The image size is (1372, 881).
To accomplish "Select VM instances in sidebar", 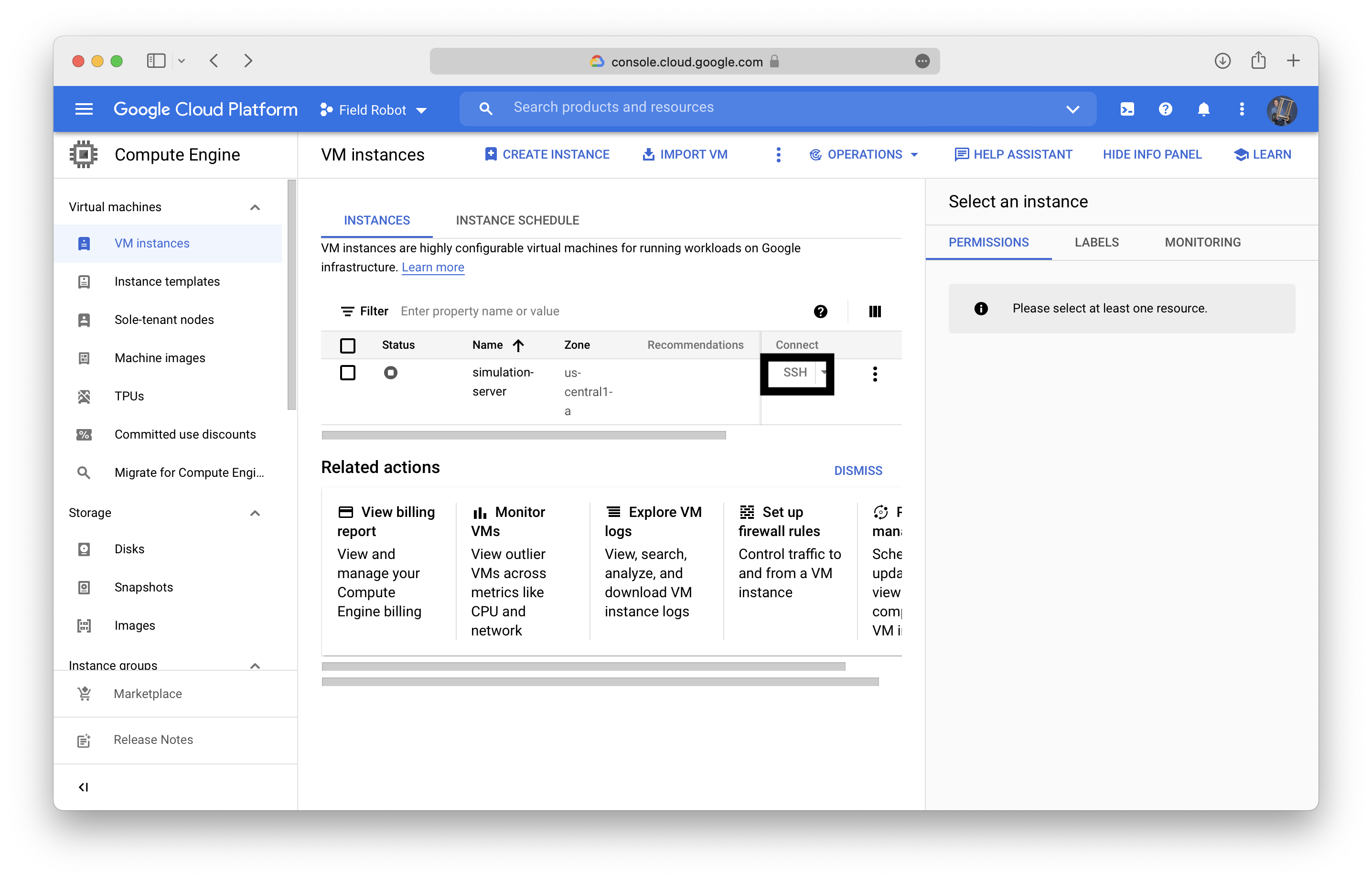I will (168, 243).
